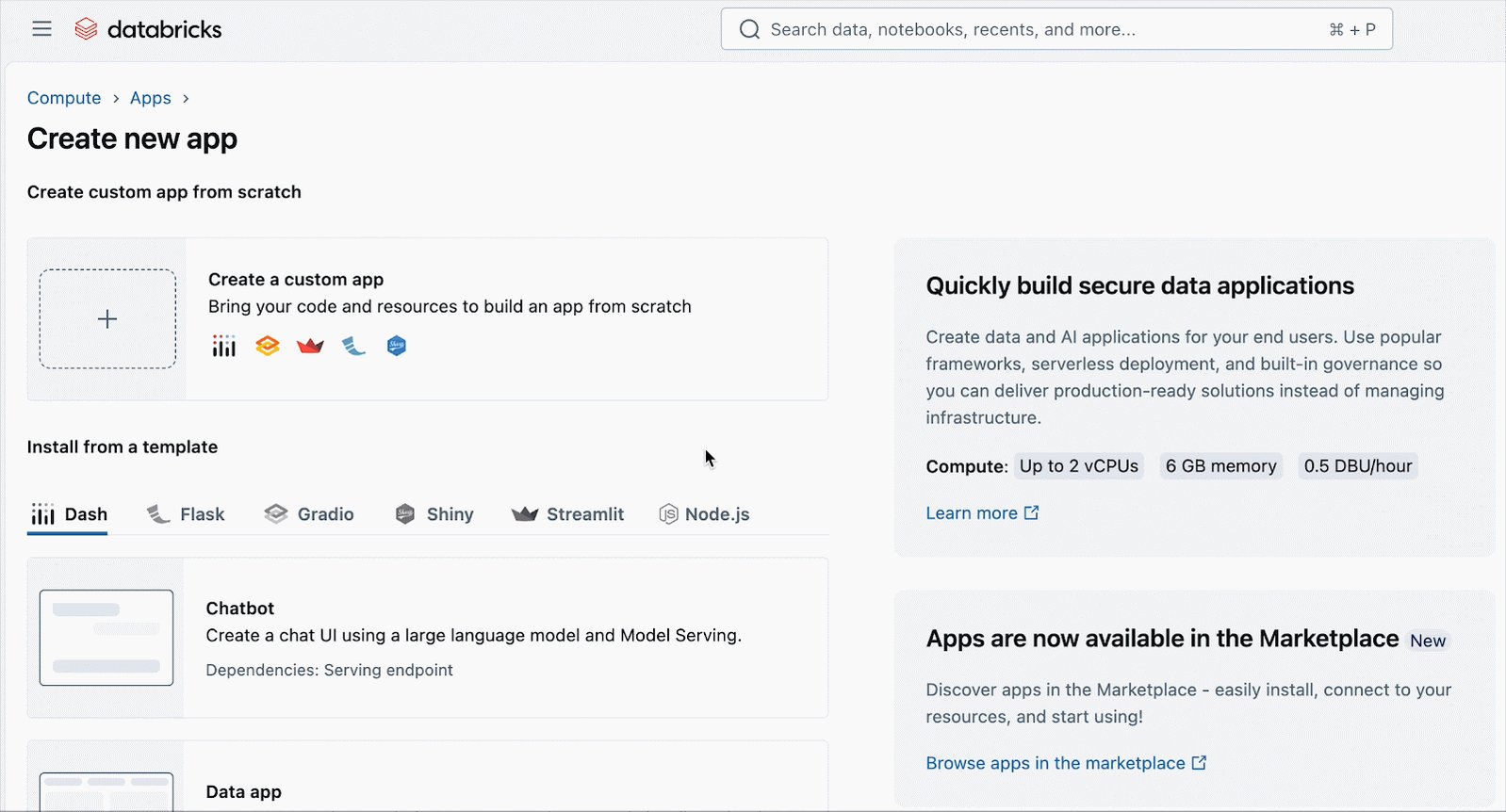Click the plus placeholder for custom app
The height and width of the screenshot is (812, 1506).
pyautogui.click(x=107, y=319)
